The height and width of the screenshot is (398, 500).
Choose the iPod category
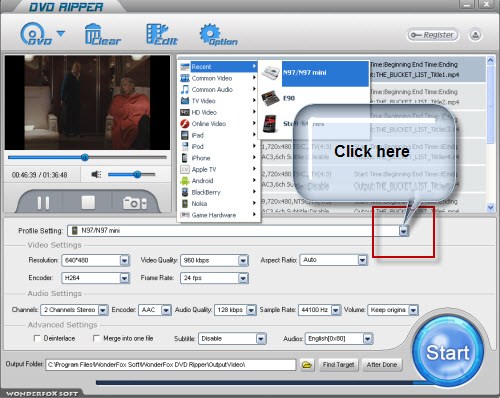click(x=218, y=146)
